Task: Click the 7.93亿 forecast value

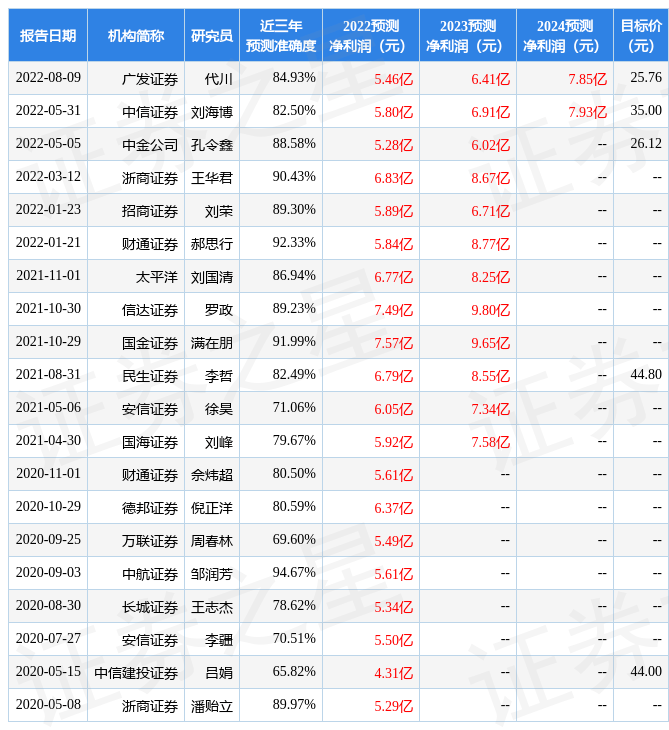Action: (588, 112)
